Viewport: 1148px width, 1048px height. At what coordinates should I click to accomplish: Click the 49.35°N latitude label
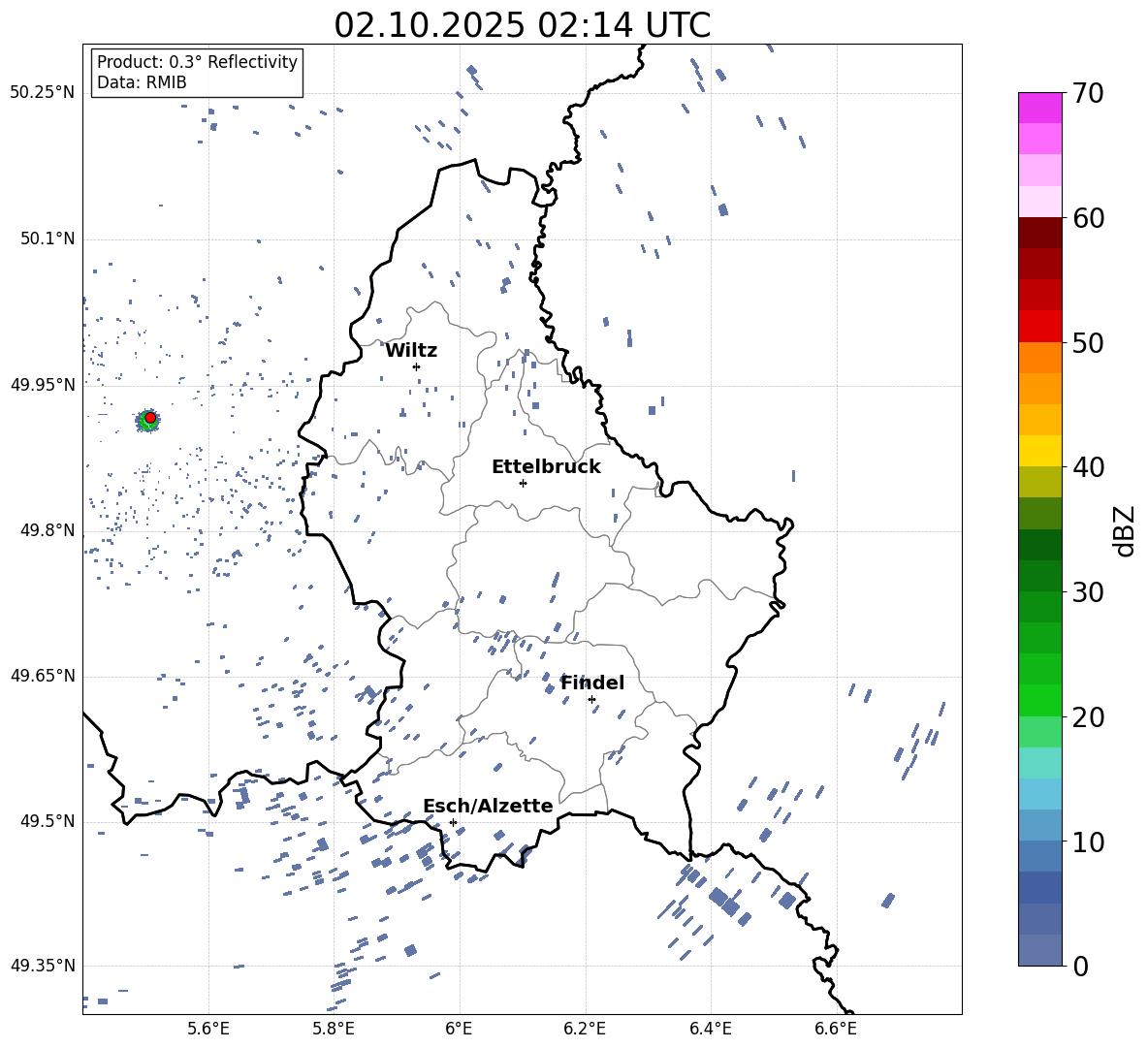point(42,966)
